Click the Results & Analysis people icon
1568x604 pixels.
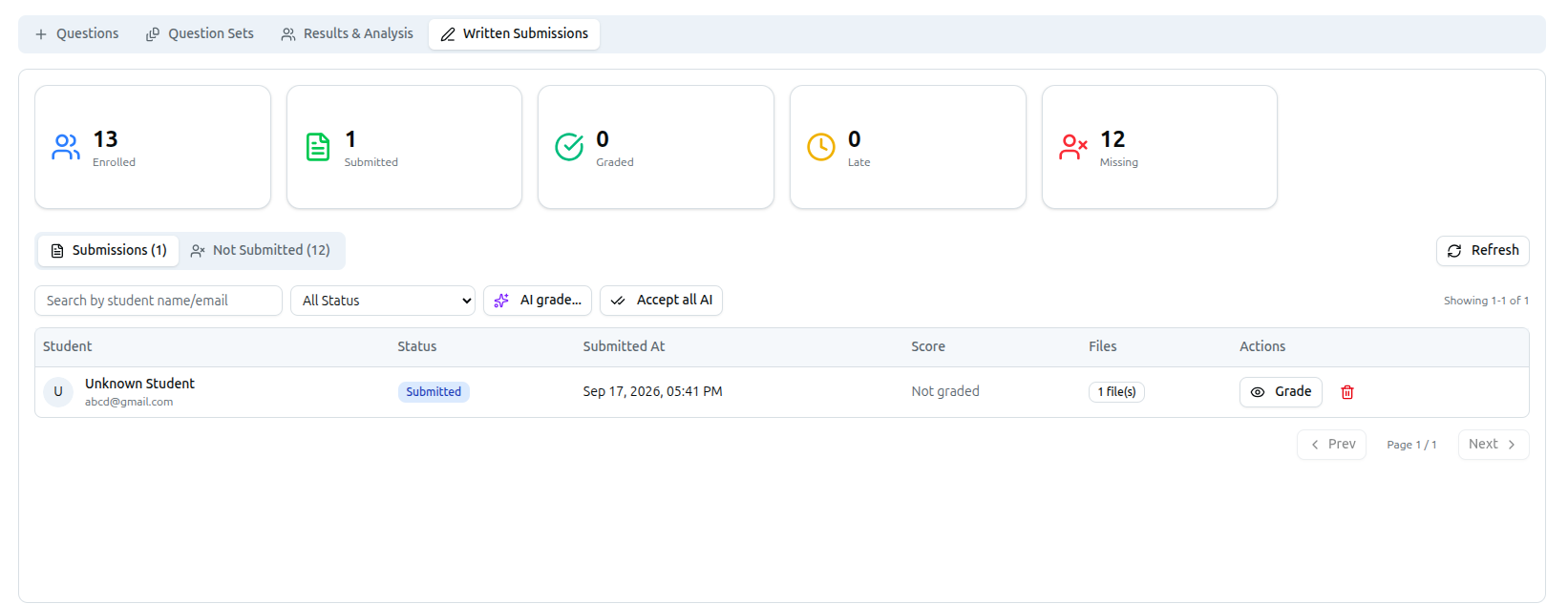click(288, 34)
